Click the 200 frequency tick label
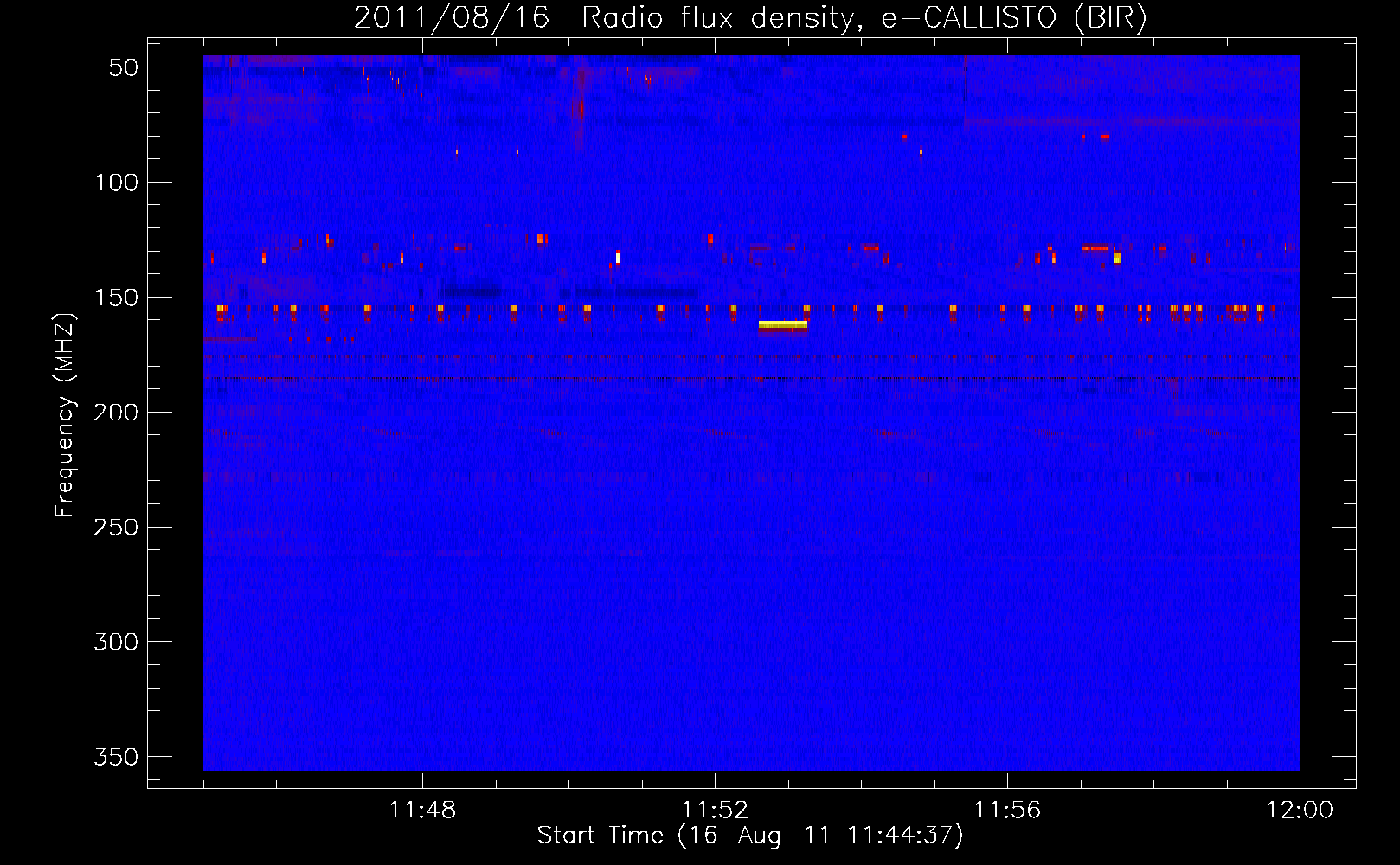This screenshot has width=1400, height=865. [x=116, y=413]
